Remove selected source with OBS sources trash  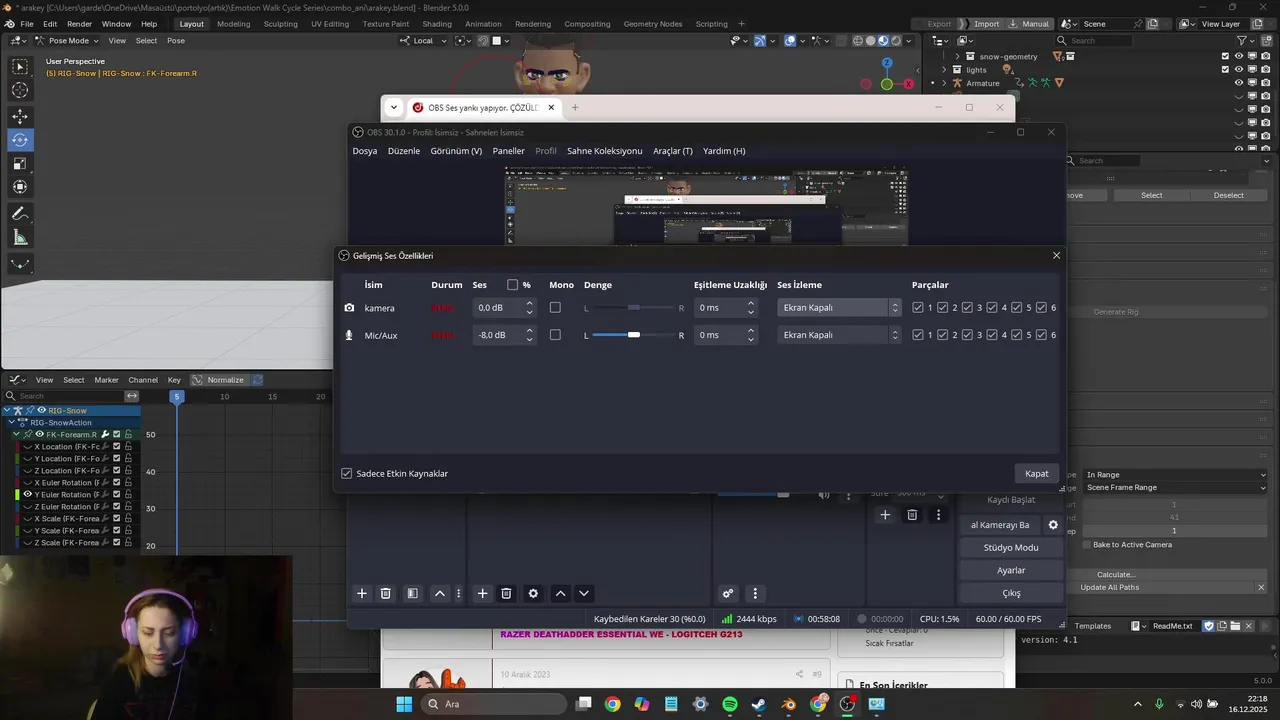point(506,593)
